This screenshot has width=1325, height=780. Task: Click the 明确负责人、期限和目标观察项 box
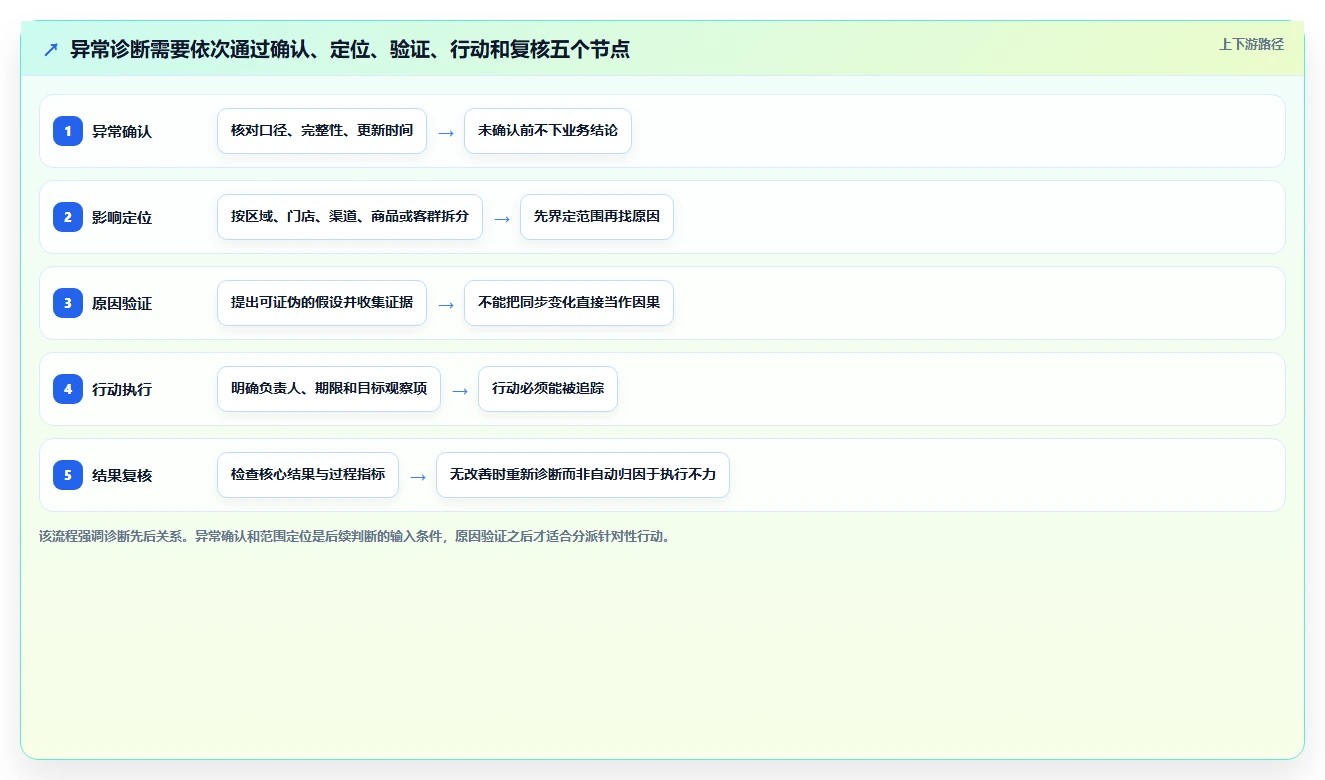click(x=329, y=389)
